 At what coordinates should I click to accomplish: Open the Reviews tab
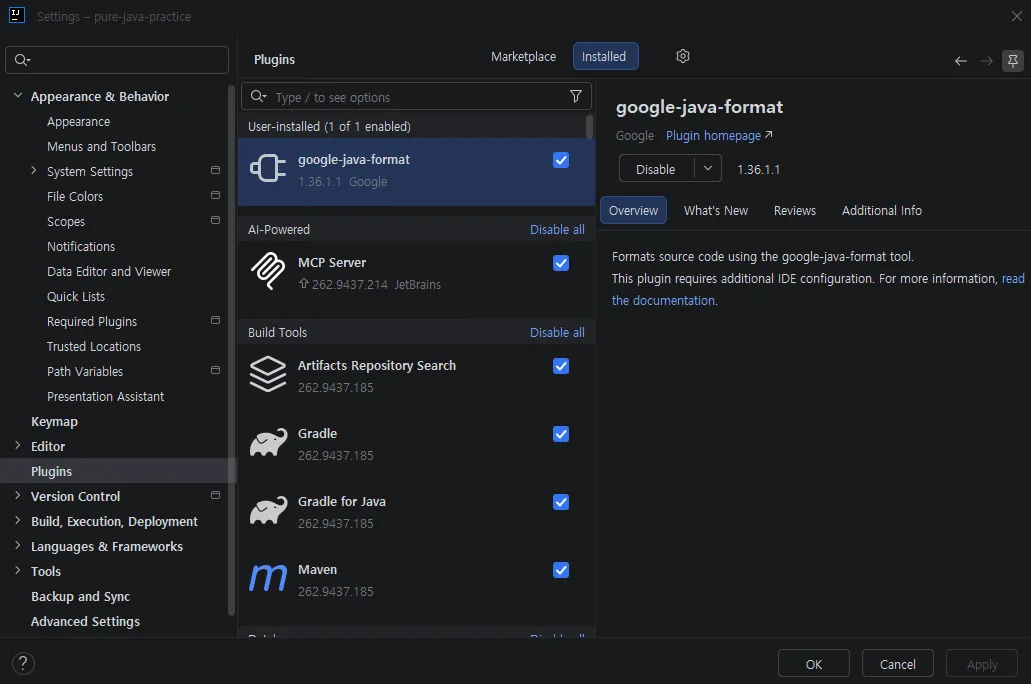794,210
